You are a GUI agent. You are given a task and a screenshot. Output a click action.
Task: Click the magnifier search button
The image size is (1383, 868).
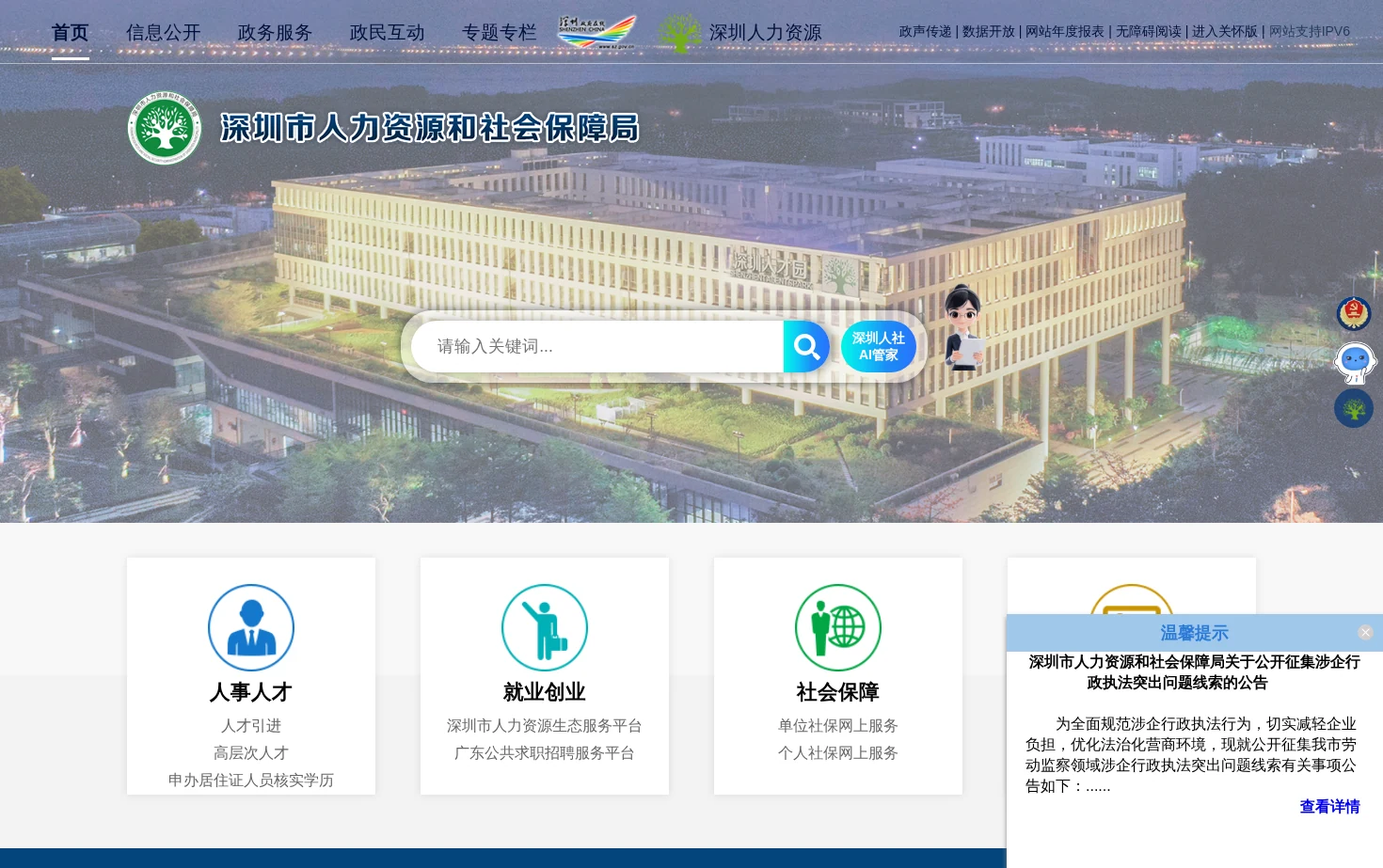coord(806,347)
